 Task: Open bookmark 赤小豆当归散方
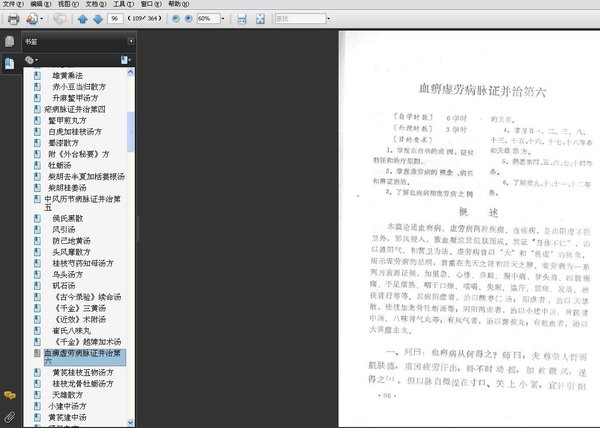tap(79, 87)
